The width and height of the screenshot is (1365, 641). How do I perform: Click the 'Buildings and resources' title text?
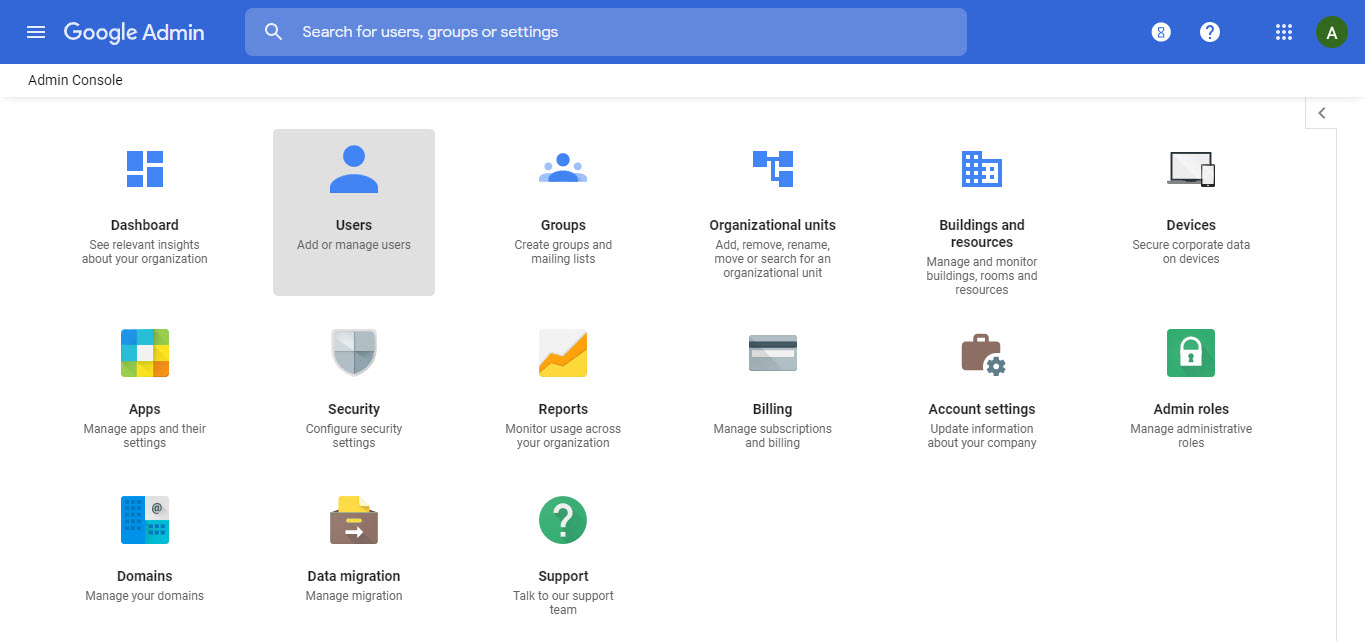click(982, 234)
